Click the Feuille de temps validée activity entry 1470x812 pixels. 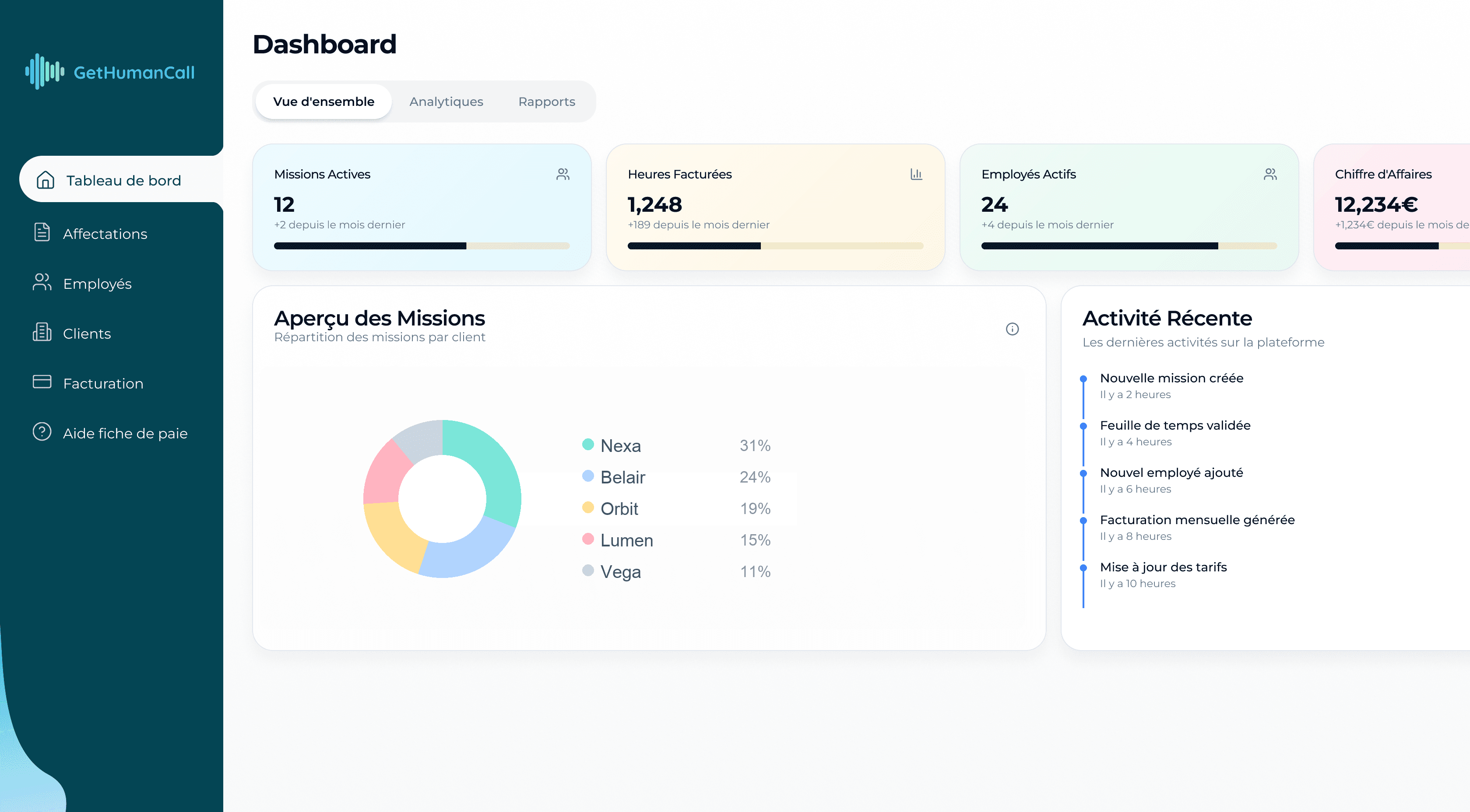point(1175,433)
